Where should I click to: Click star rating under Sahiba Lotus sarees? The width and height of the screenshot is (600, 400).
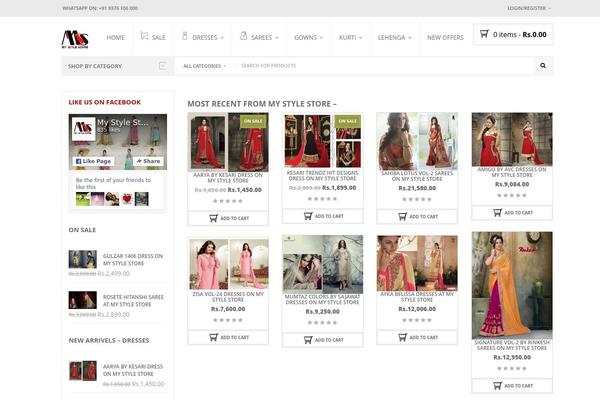pyautogui.click(x=417, y=199)
